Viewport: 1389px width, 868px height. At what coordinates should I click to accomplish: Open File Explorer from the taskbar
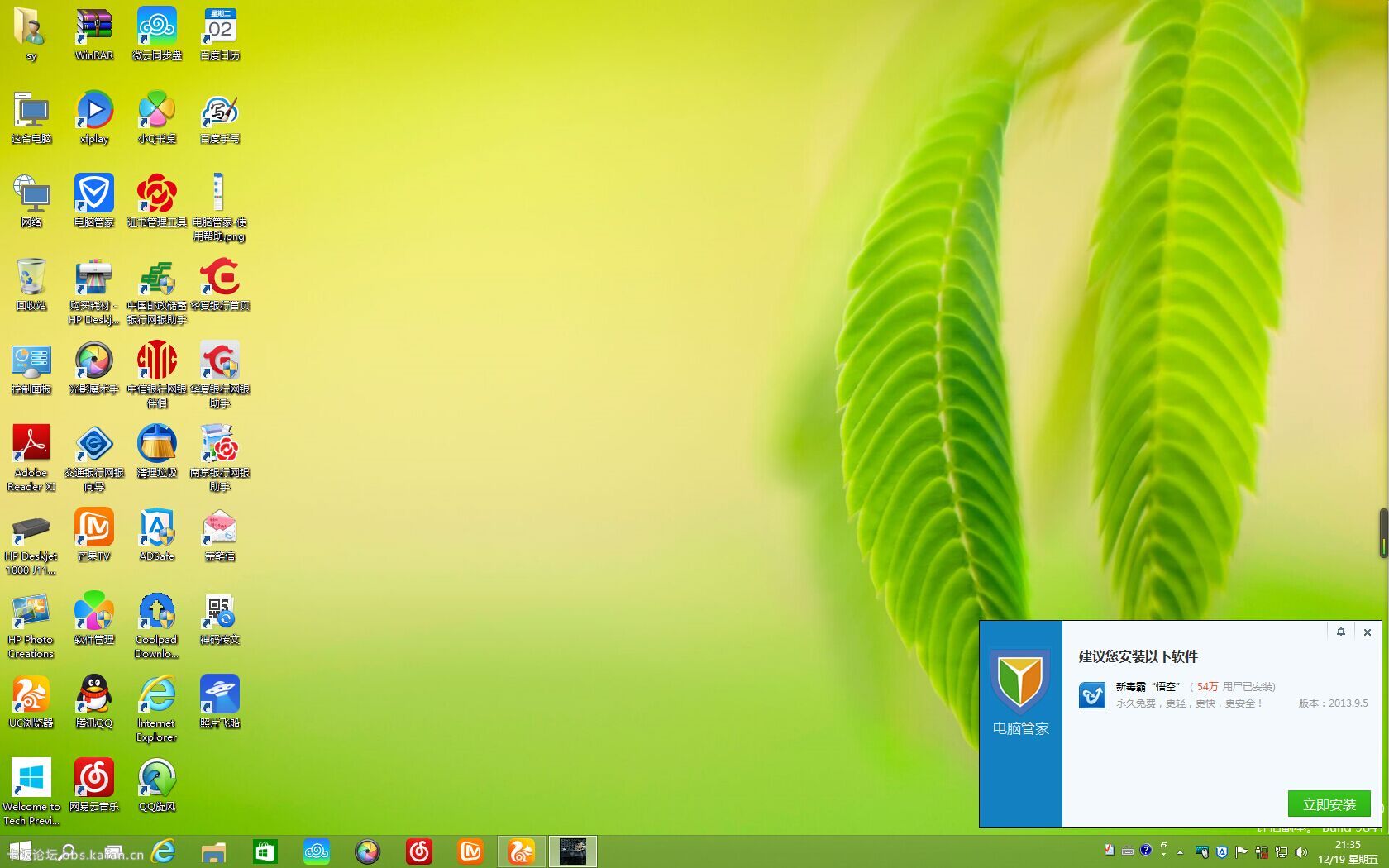(213, 851)
